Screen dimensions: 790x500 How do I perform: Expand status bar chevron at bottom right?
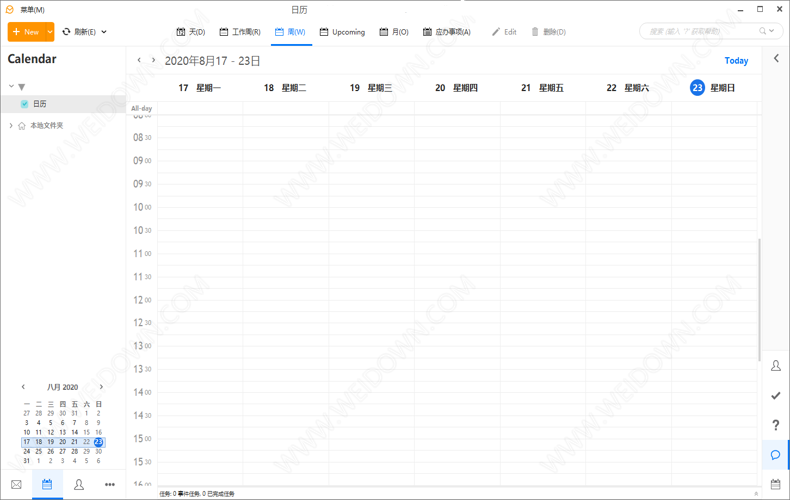[756, 493]
